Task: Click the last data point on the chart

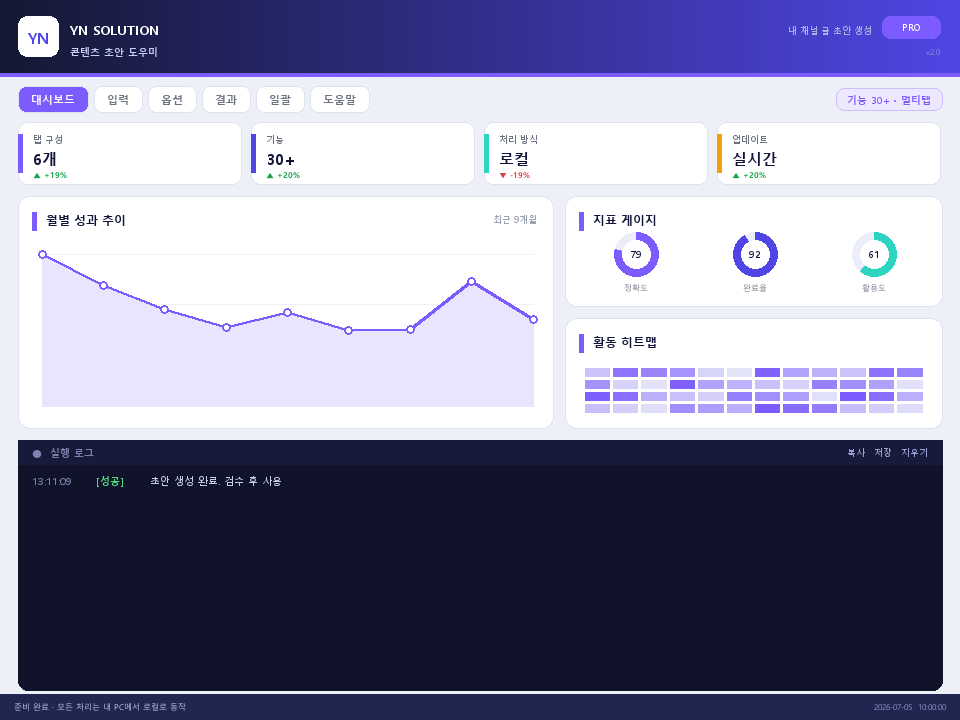Action: [x=533, y=320]
